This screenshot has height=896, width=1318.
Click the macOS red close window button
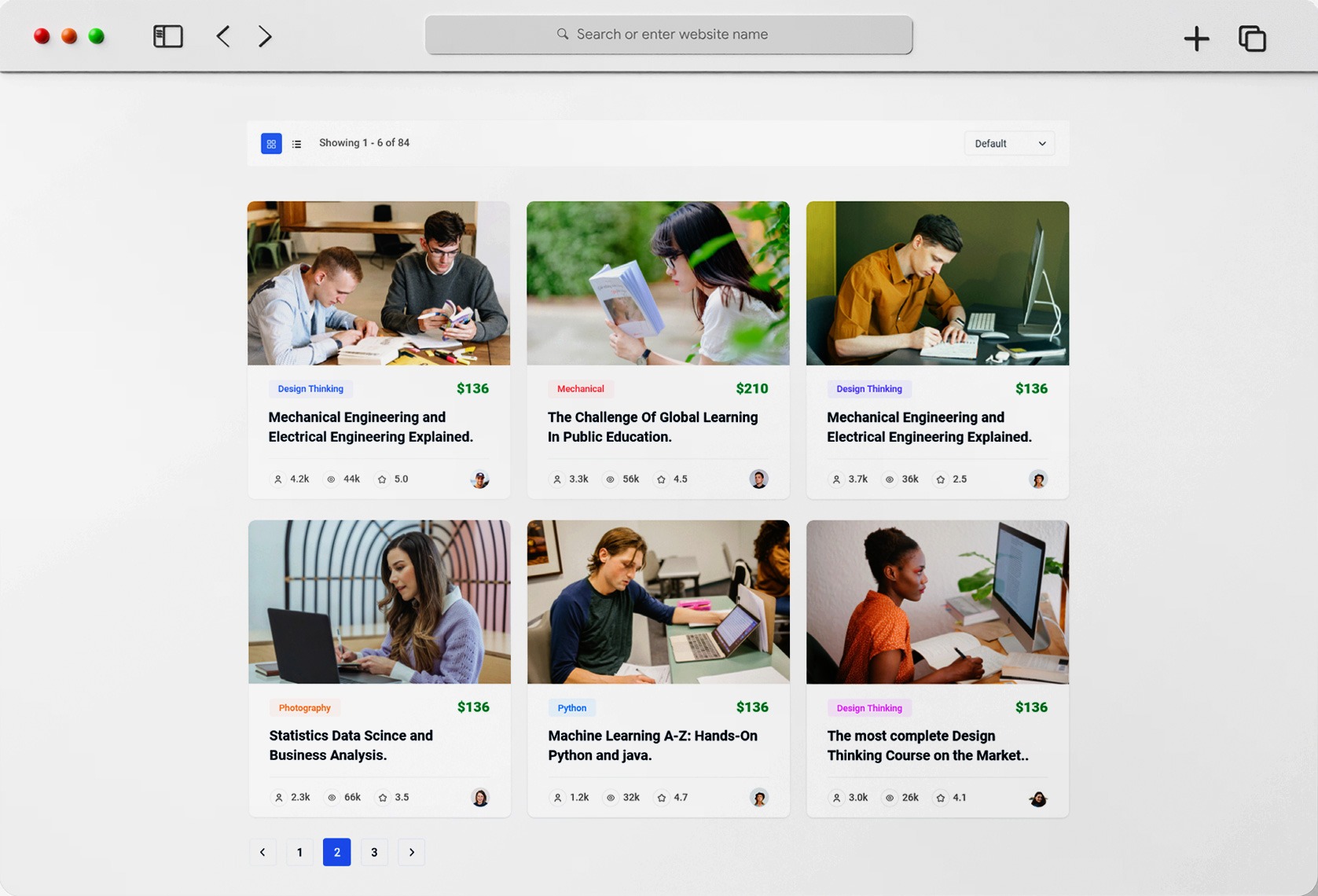42,36
